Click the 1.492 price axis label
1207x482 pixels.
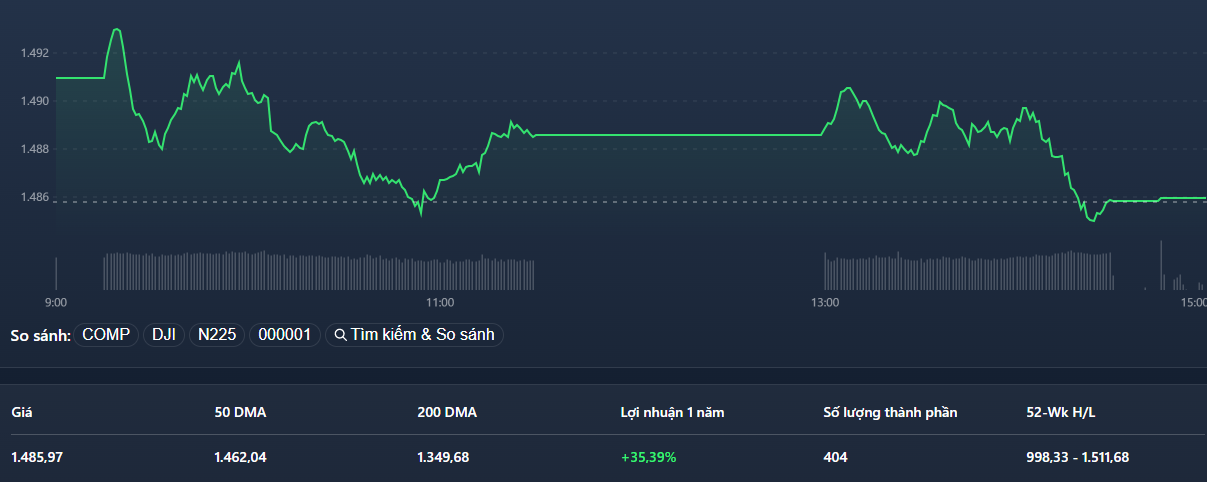35,53
